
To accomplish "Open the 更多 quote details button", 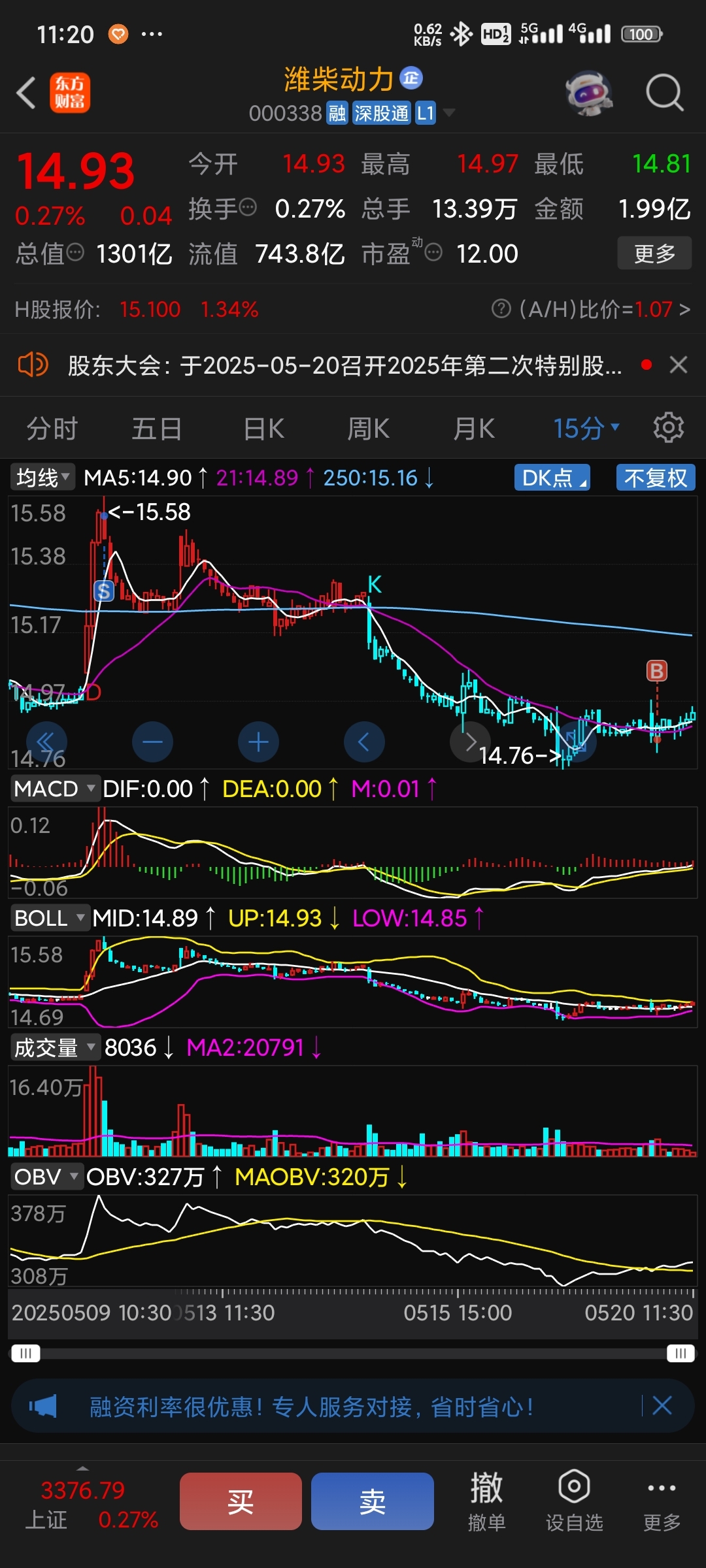I will tap(654, 253).
